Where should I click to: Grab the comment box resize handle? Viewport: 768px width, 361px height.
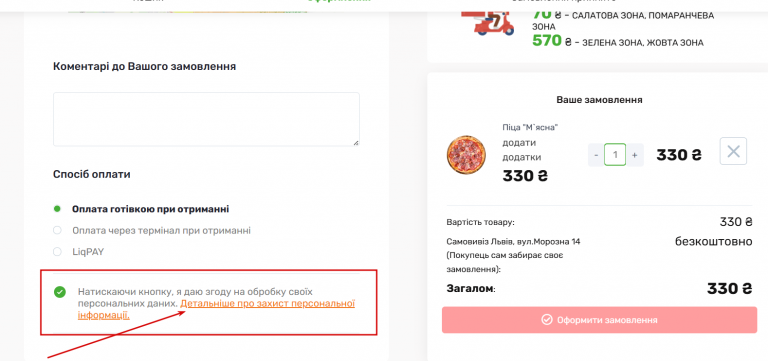point(356,143)
